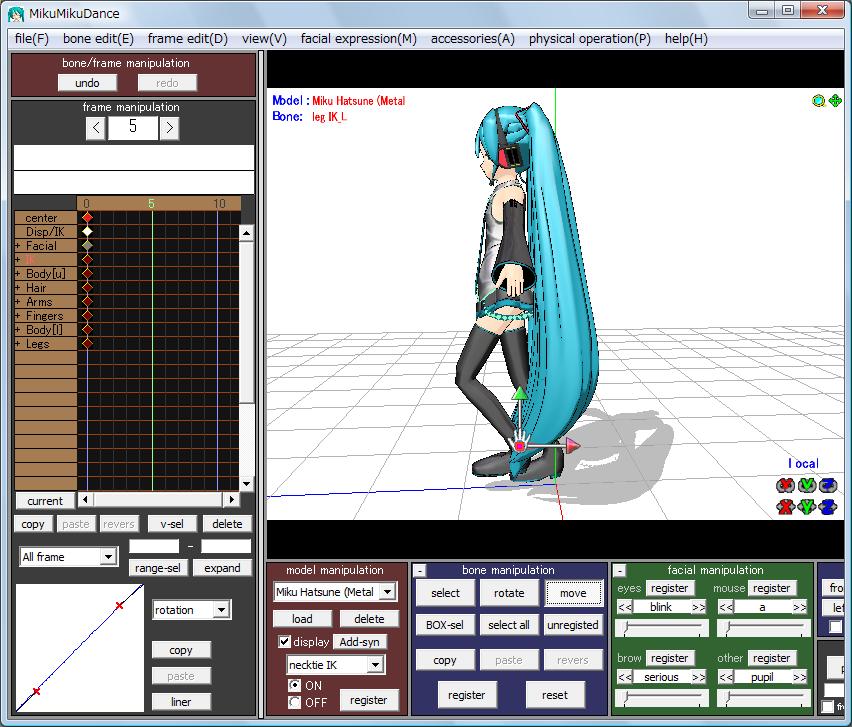
Task: Expand the Fingers track group
Action: click(x=18, y=316)
